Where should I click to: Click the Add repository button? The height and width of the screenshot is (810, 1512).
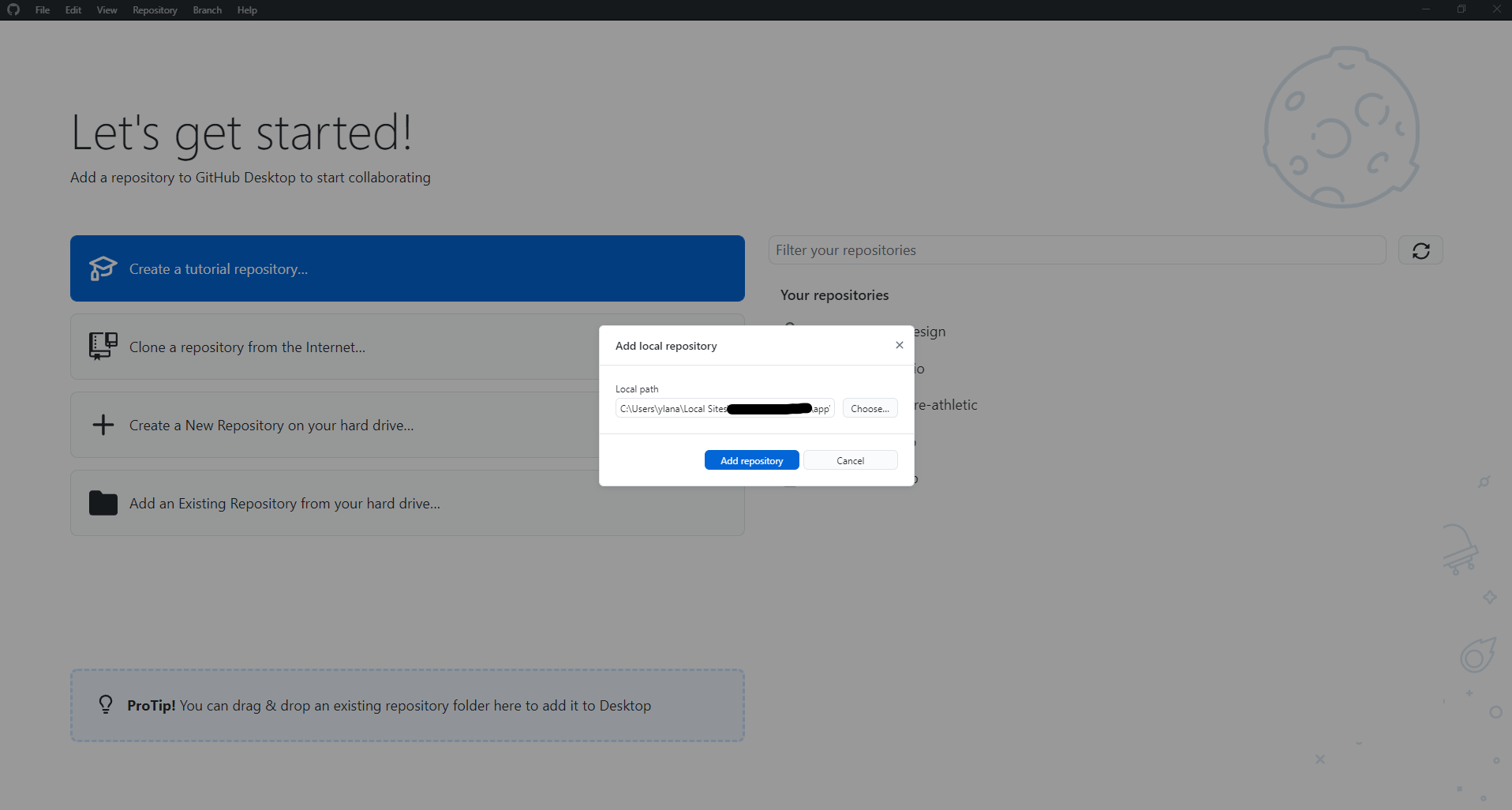coord(751,460)
